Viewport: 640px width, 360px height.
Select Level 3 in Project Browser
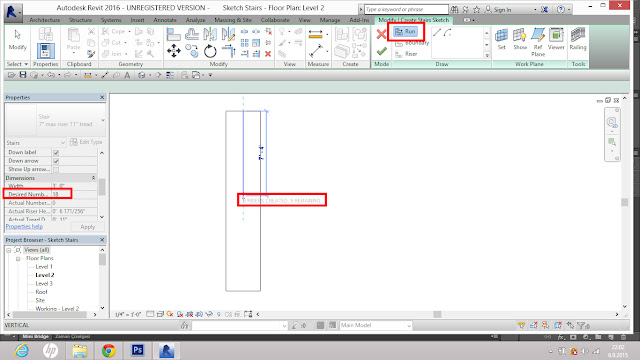tap(44, 283)
